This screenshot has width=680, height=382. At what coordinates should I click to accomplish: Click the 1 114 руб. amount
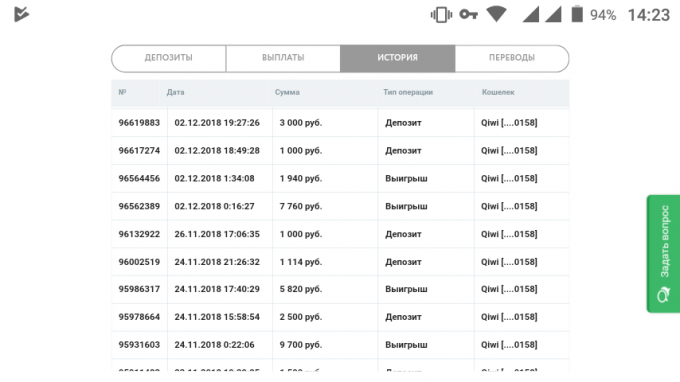click(301, 262)
